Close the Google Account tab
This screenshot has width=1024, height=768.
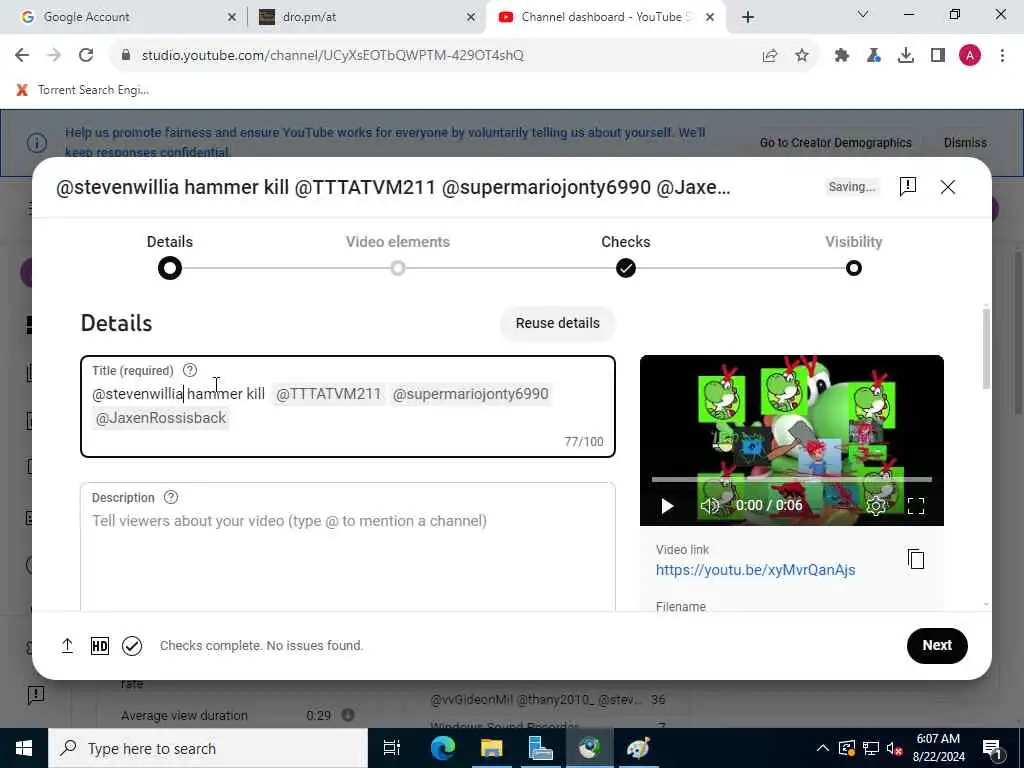click(x=231, y=17)
